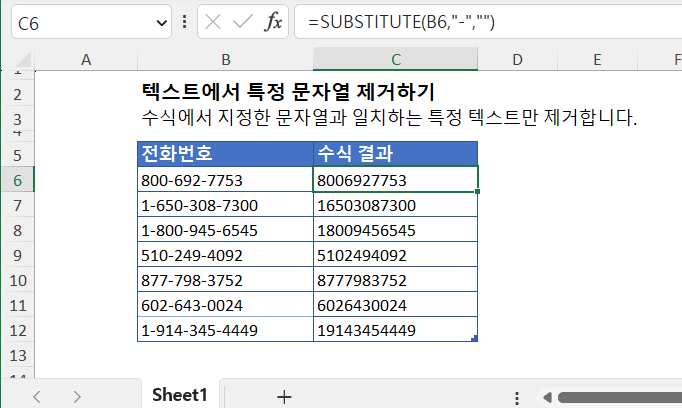682x408 pixels.
Task: Select row 6 header
Action: click(x=17, y=180)
